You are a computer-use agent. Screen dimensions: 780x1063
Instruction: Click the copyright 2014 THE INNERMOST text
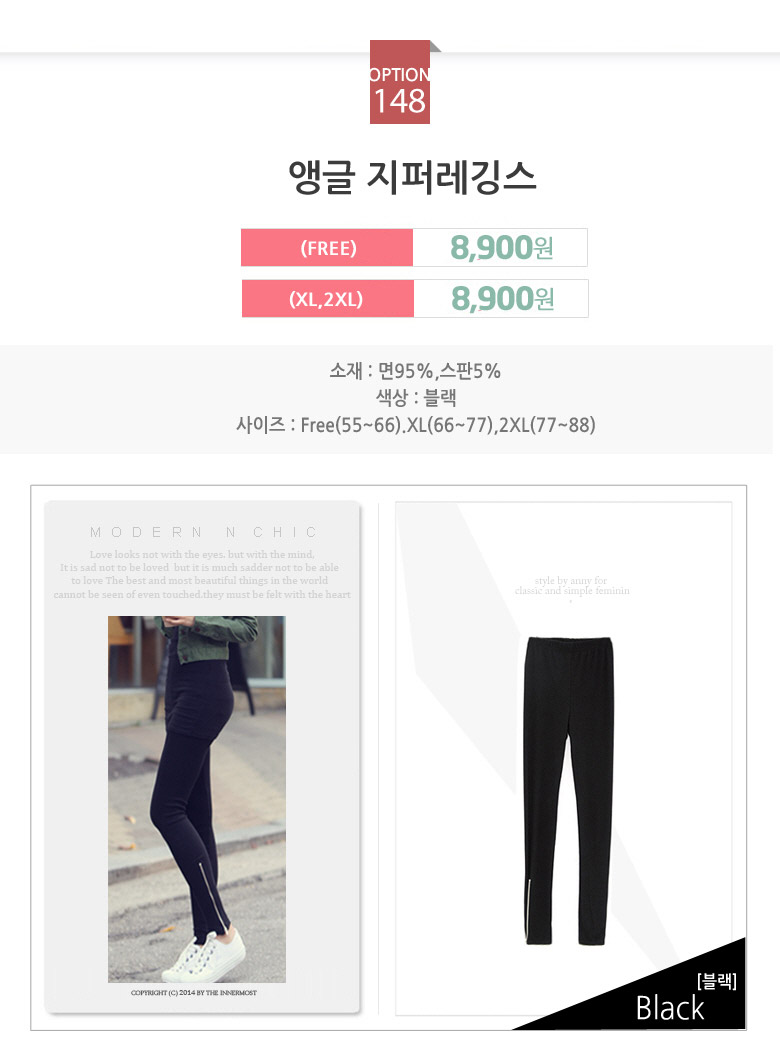click(194, 992)
